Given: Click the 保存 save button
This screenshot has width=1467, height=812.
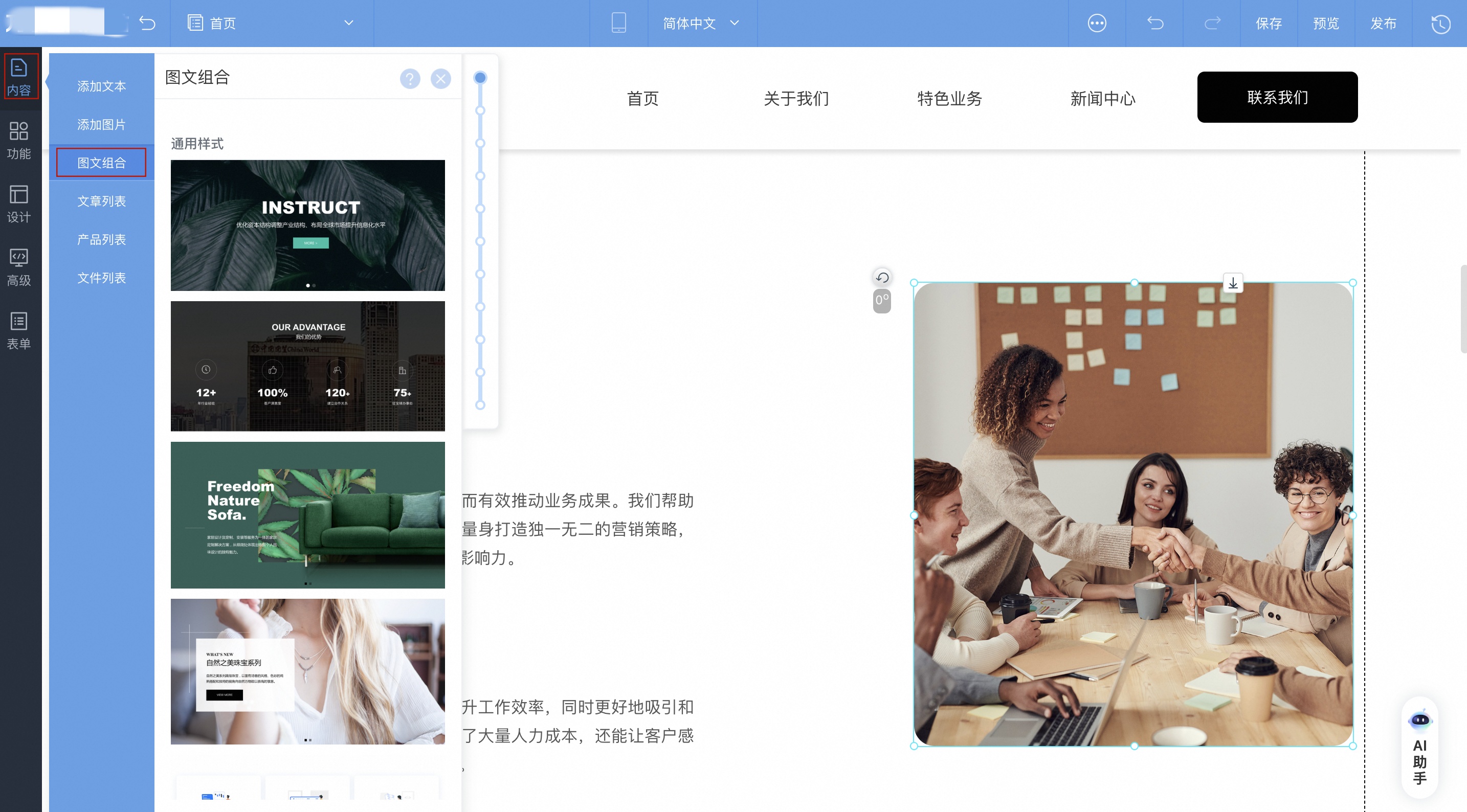Looking at the screenshot, I should point(1268,23).
